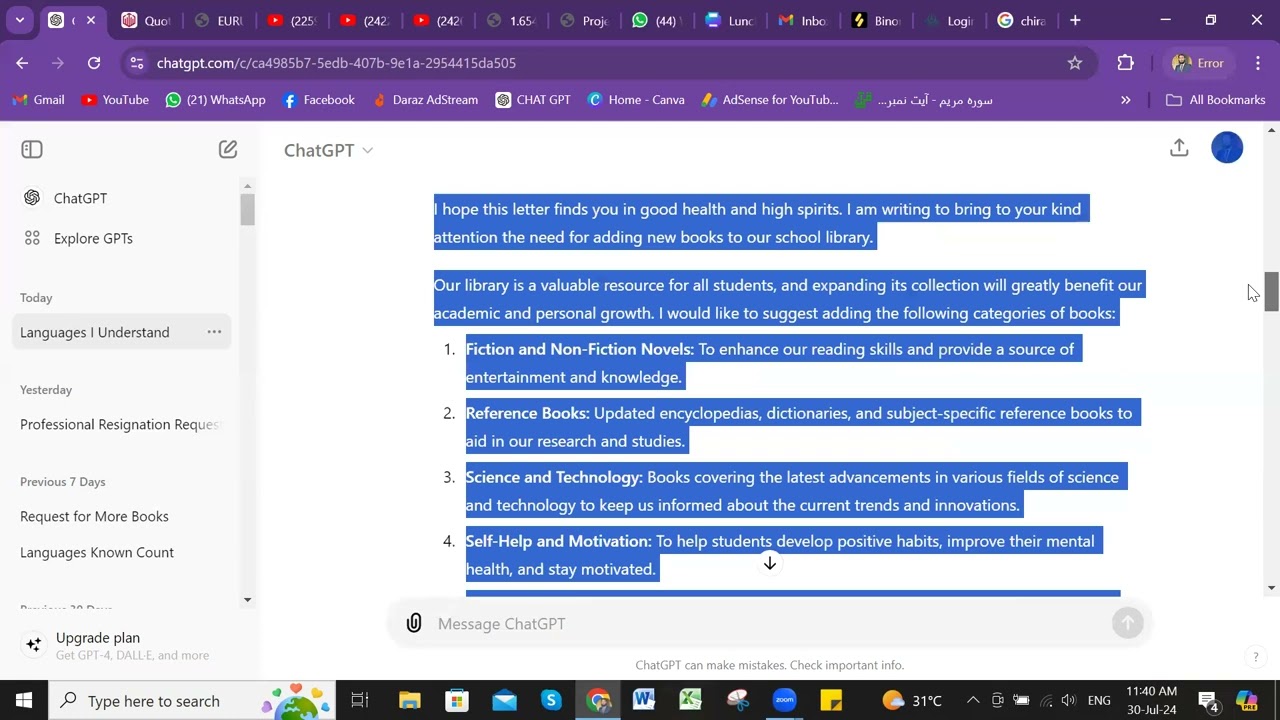Show more hidden bookmarks chevron
The image size is (1280, 720).
point(1125,100)
